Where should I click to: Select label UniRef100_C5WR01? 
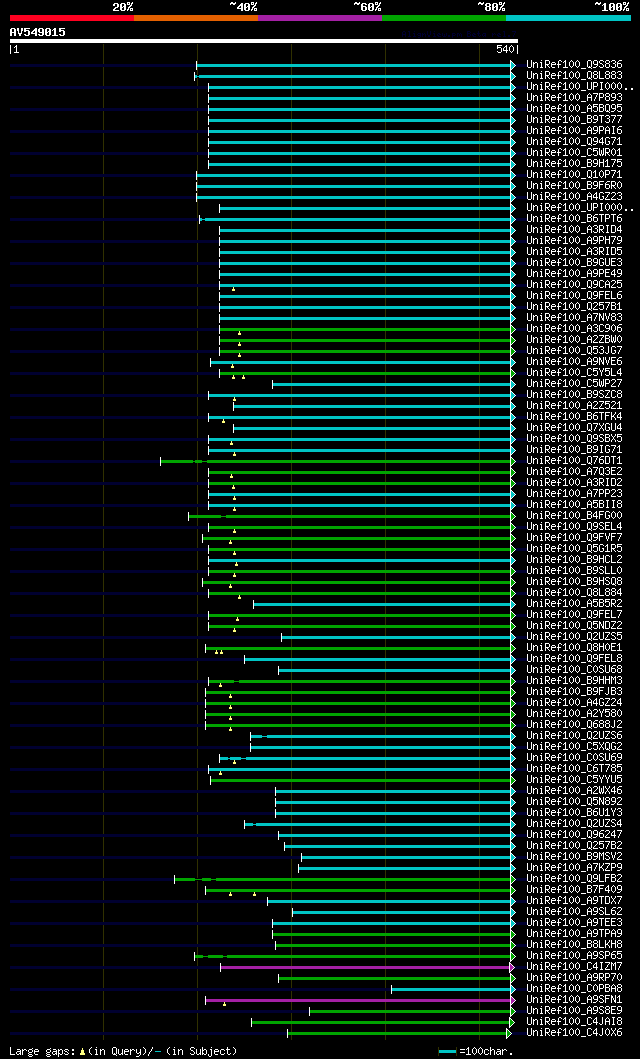tap(575, 153)
